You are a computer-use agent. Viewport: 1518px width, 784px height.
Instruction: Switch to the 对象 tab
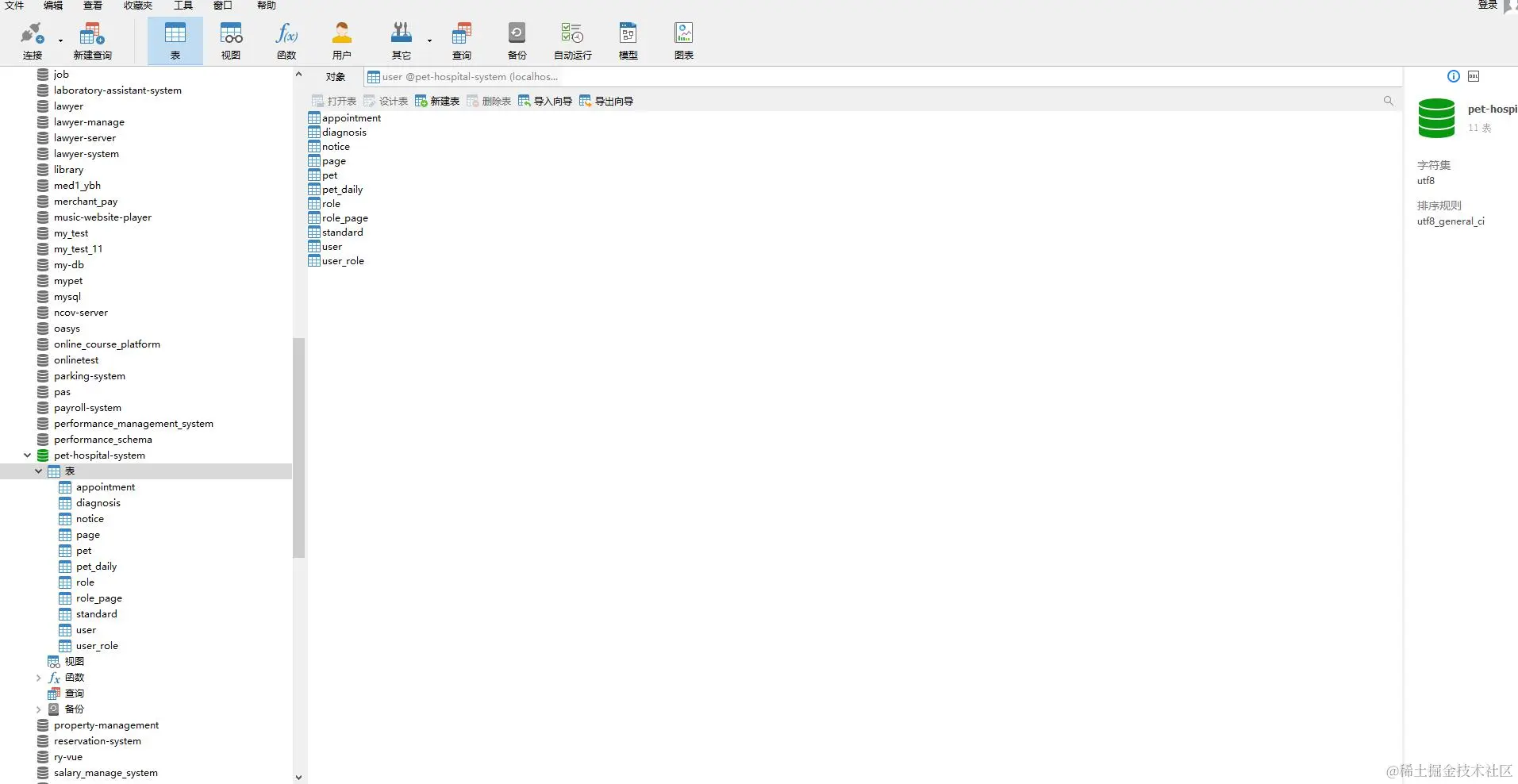(336, 77)
